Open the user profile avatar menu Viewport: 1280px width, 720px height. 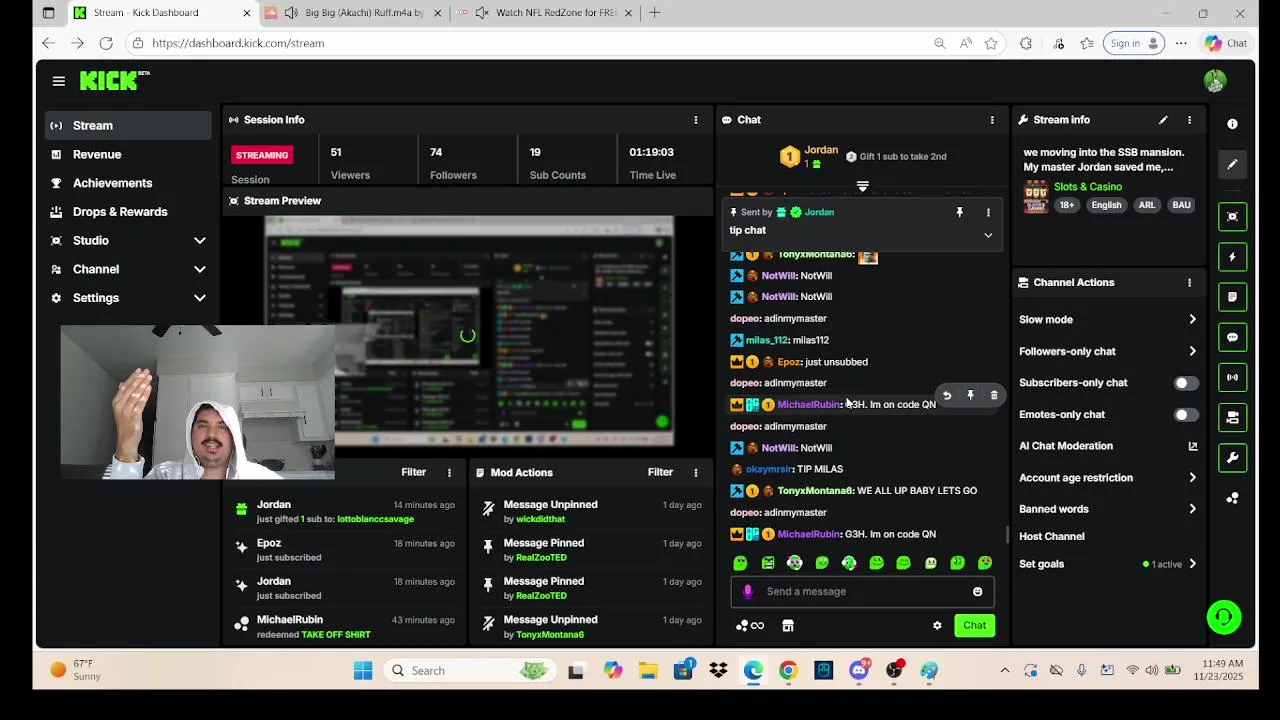1215,81
